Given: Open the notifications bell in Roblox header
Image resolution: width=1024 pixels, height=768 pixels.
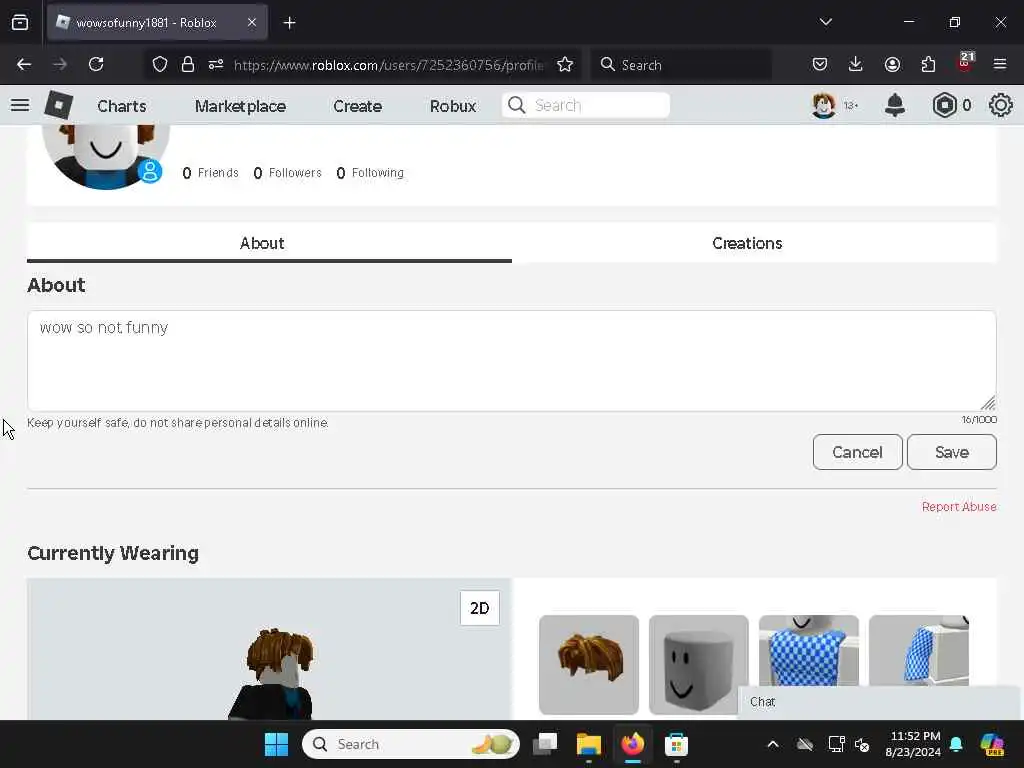Looking at the screenshot, I should point(895,105).
